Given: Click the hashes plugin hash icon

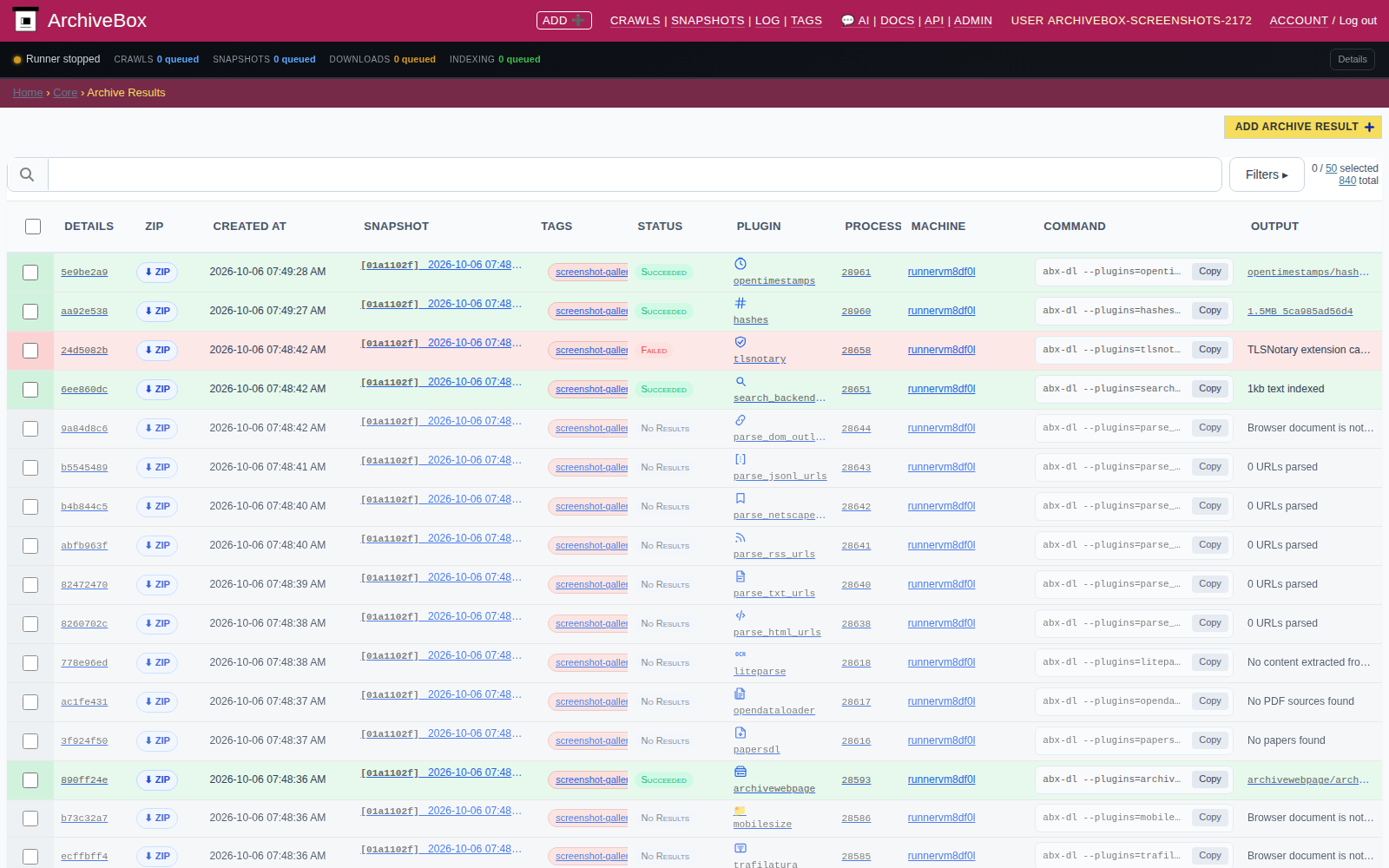Looking at the screenshot, I should [x=741, y=303].
